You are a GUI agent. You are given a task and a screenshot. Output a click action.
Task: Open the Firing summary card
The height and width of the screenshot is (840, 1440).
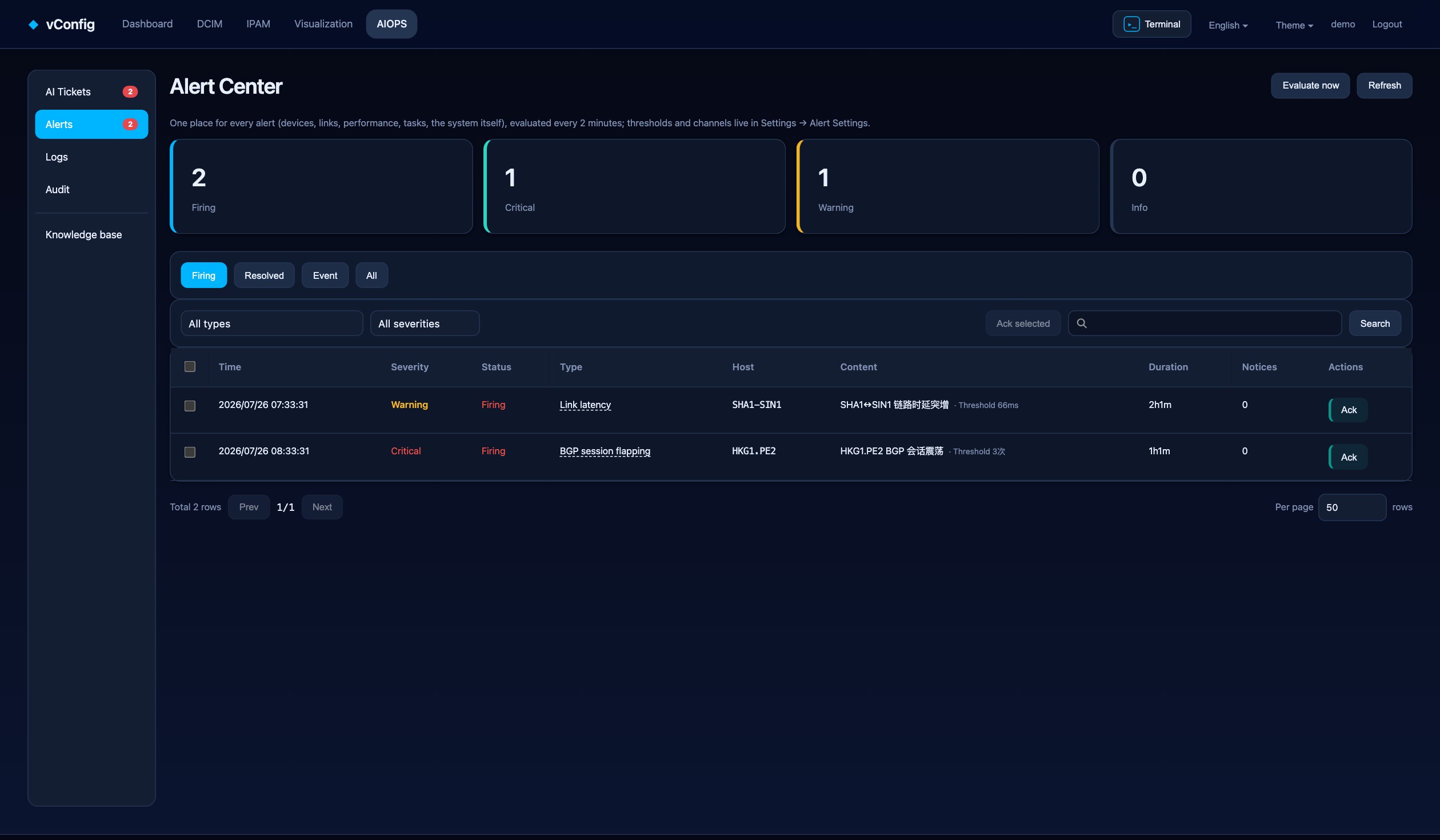pos(321,186)
